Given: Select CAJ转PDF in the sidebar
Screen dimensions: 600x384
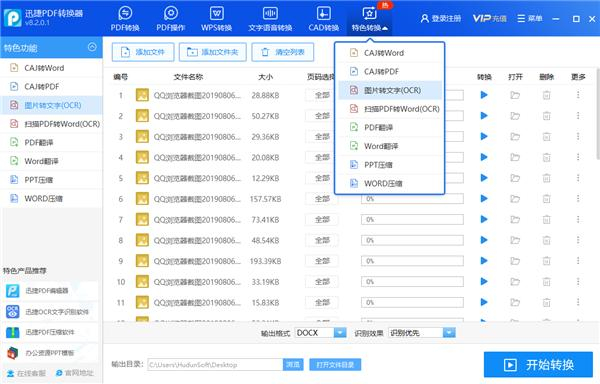Looking at the screenshot, I should point(51,86).
